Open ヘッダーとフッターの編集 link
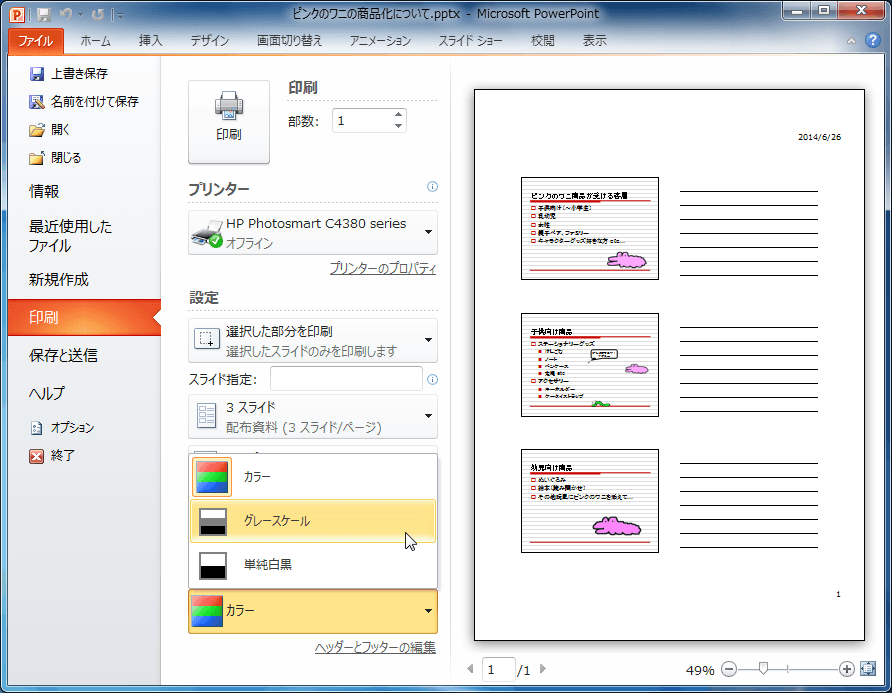Image resolution: width=892 pixels, height=693 pixels. click(375, 647)
